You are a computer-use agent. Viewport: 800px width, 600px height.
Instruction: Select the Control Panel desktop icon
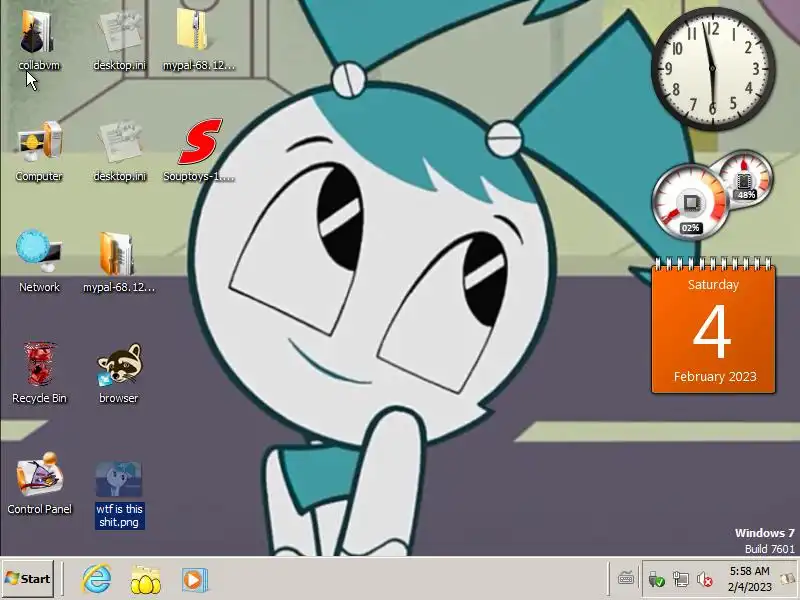point(39,476)
